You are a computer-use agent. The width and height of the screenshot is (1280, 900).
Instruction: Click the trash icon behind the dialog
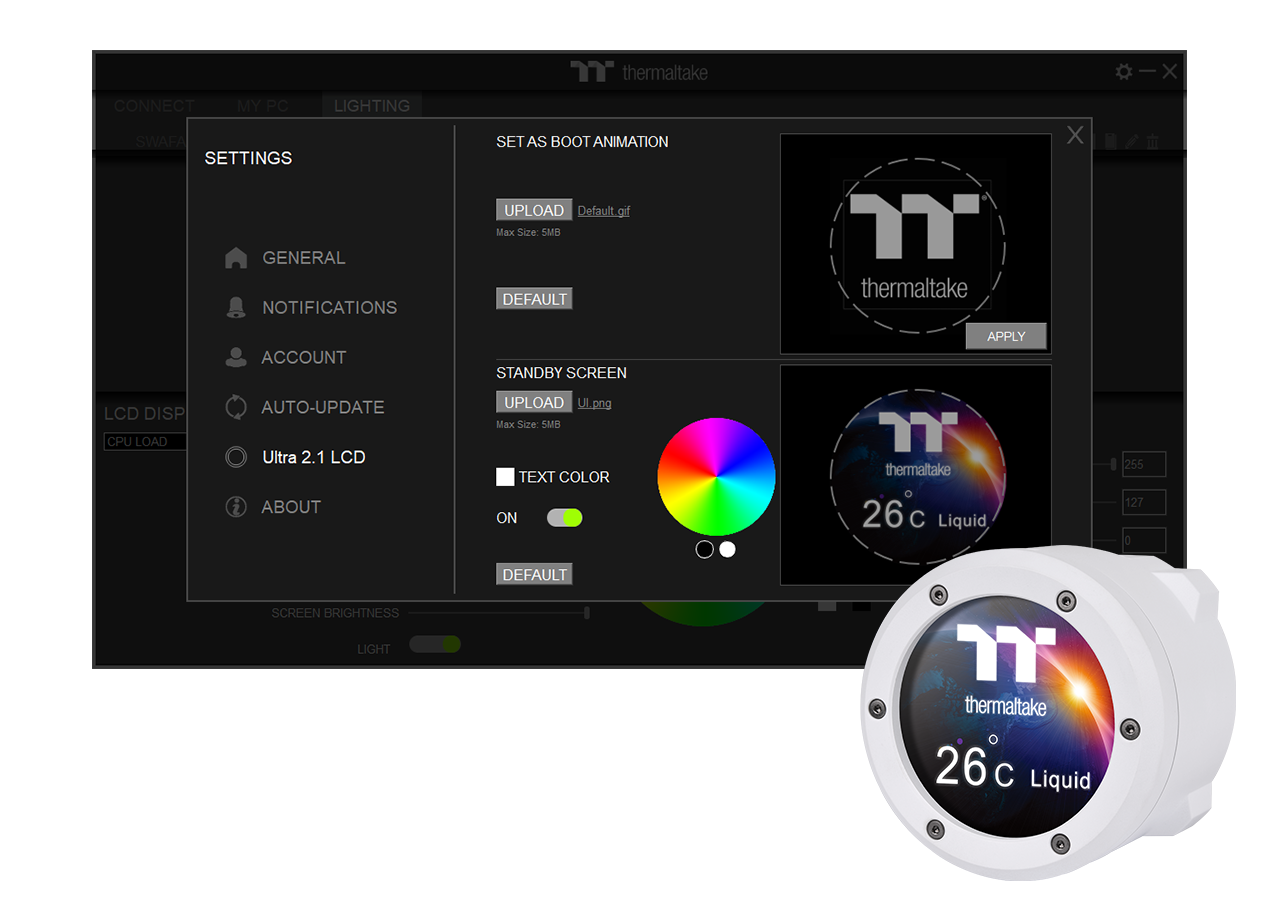pyautogui.click(x=1152, y=142)
